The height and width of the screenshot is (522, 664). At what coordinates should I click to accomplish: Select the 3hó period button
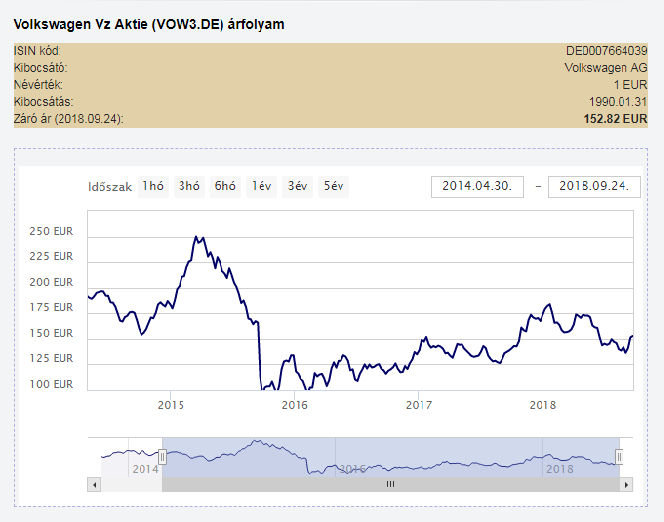(189, 186)
